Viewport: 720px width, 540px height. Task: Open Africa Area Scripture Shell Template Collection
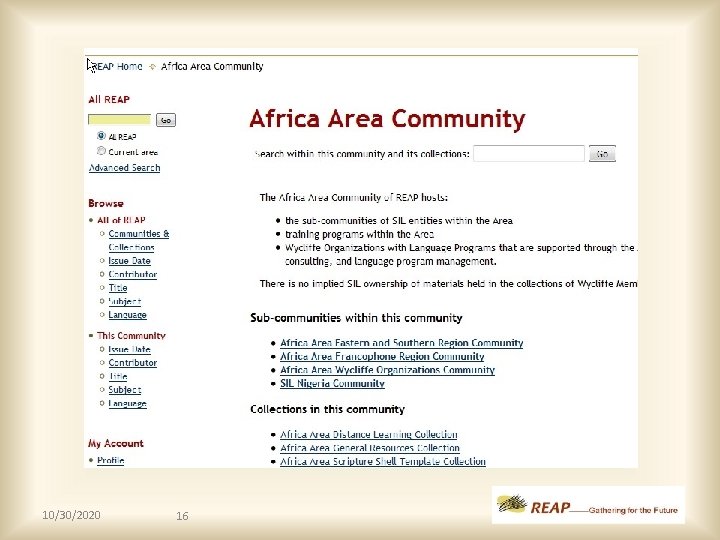coord(383,461)
